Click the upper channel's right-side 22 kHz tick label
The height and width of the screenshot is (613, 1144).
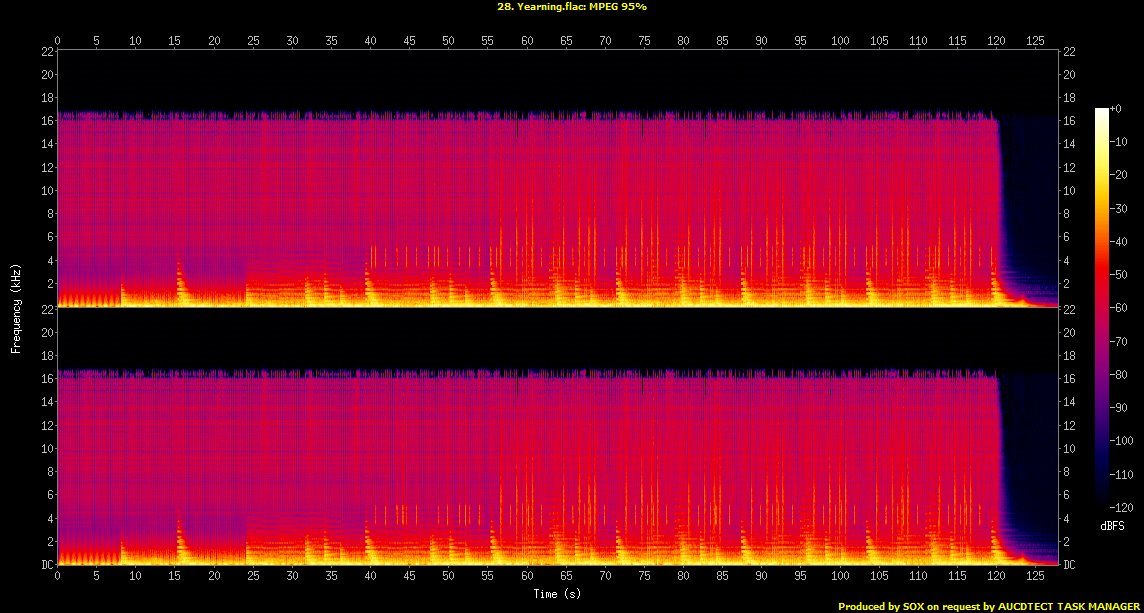1070,52
